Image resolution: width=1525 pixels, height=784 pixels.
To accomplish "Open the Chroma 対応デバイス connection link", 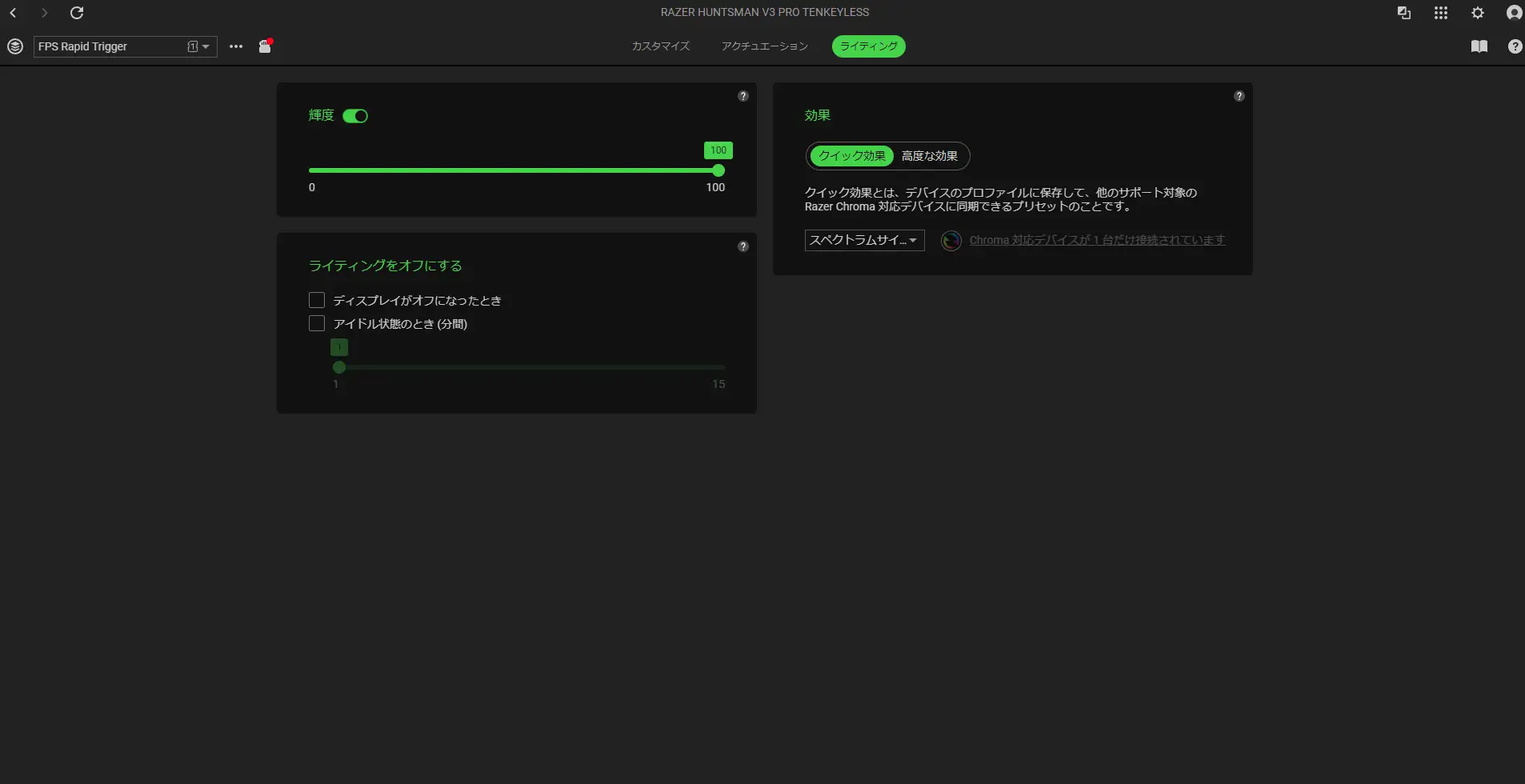I will click(x=1097, y=240).
